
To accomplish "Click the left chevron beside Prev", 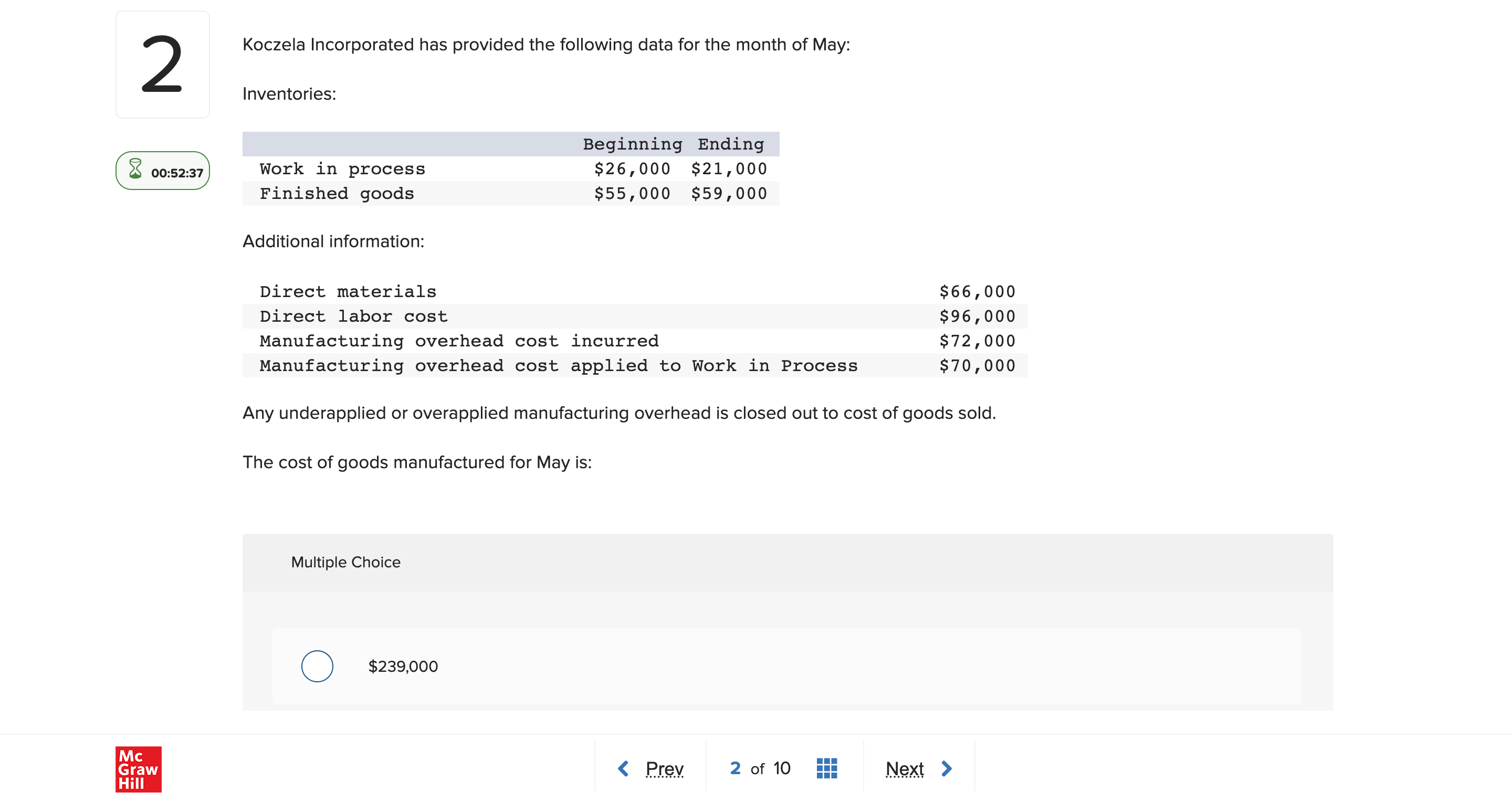I will [x=623, y=768].
